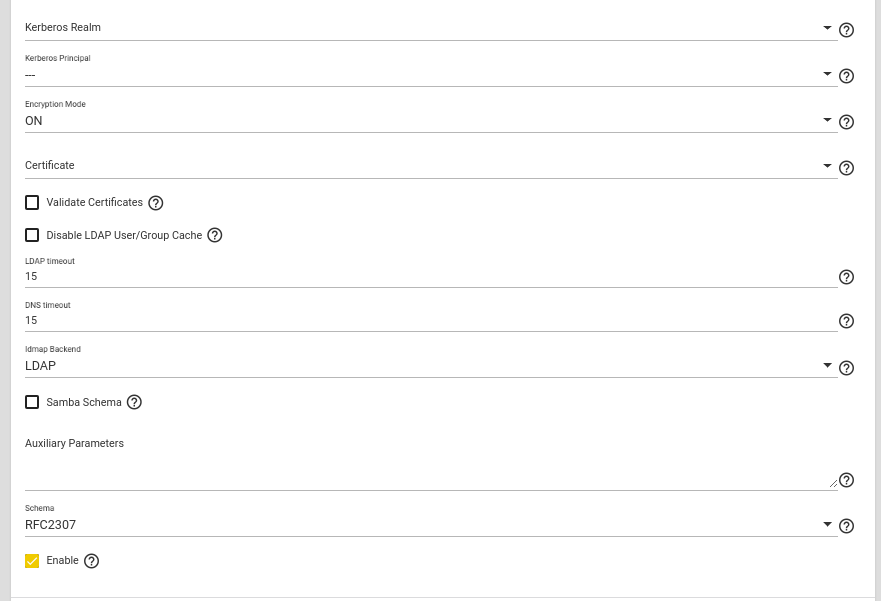Open help for the DNS timeout field
881x601 pixels.
pyautogui.click(x=846, y=321)
